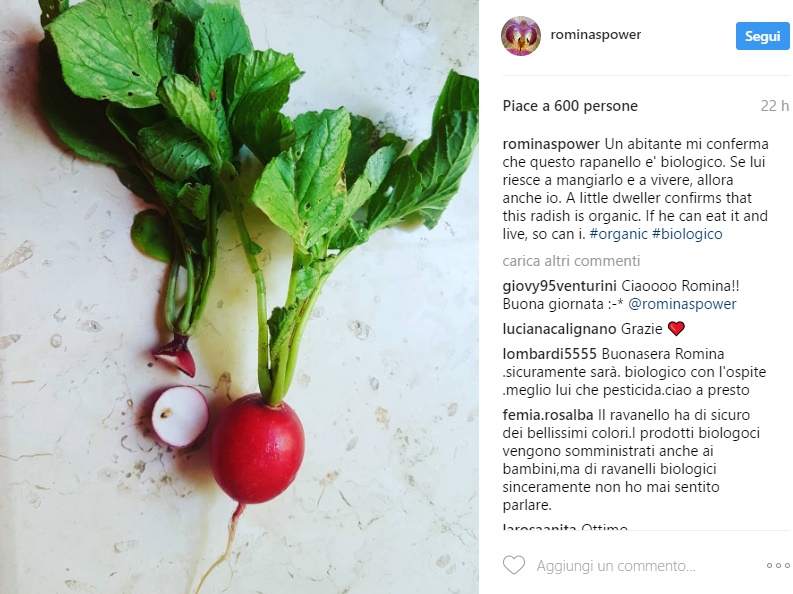Click the rominaspower name in caption
Viewport: 793px width, 594px height.
(x=551, y=144)
